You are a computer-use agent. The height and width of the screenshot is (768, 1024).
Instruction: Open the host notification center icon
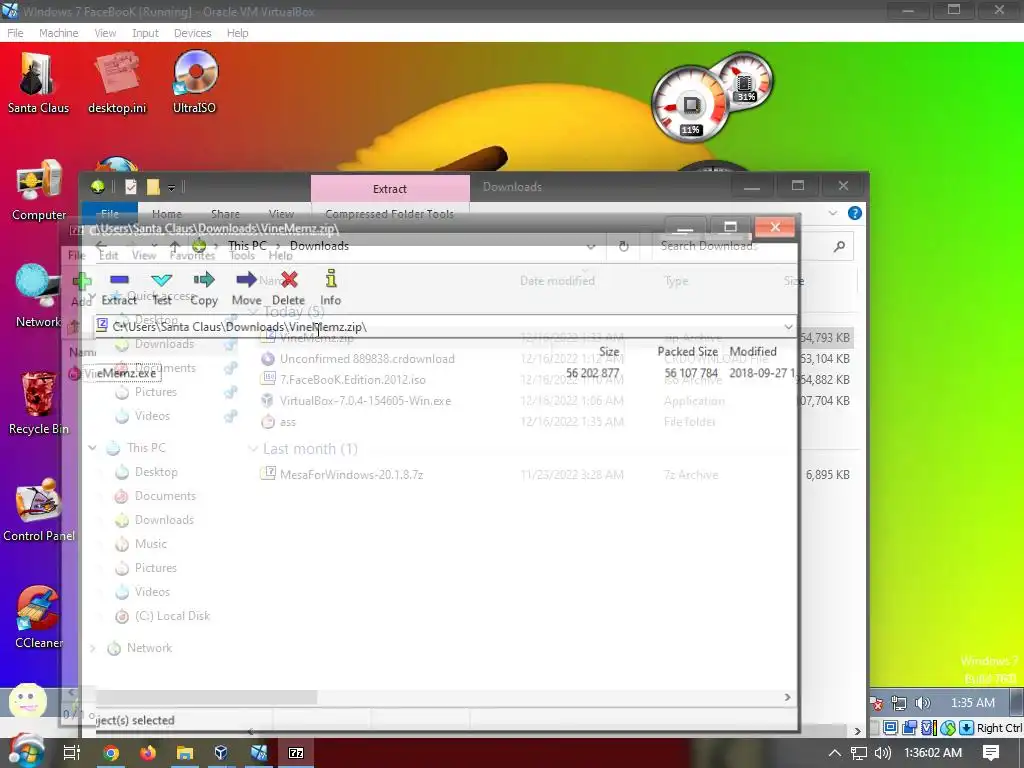click(991, 752)
